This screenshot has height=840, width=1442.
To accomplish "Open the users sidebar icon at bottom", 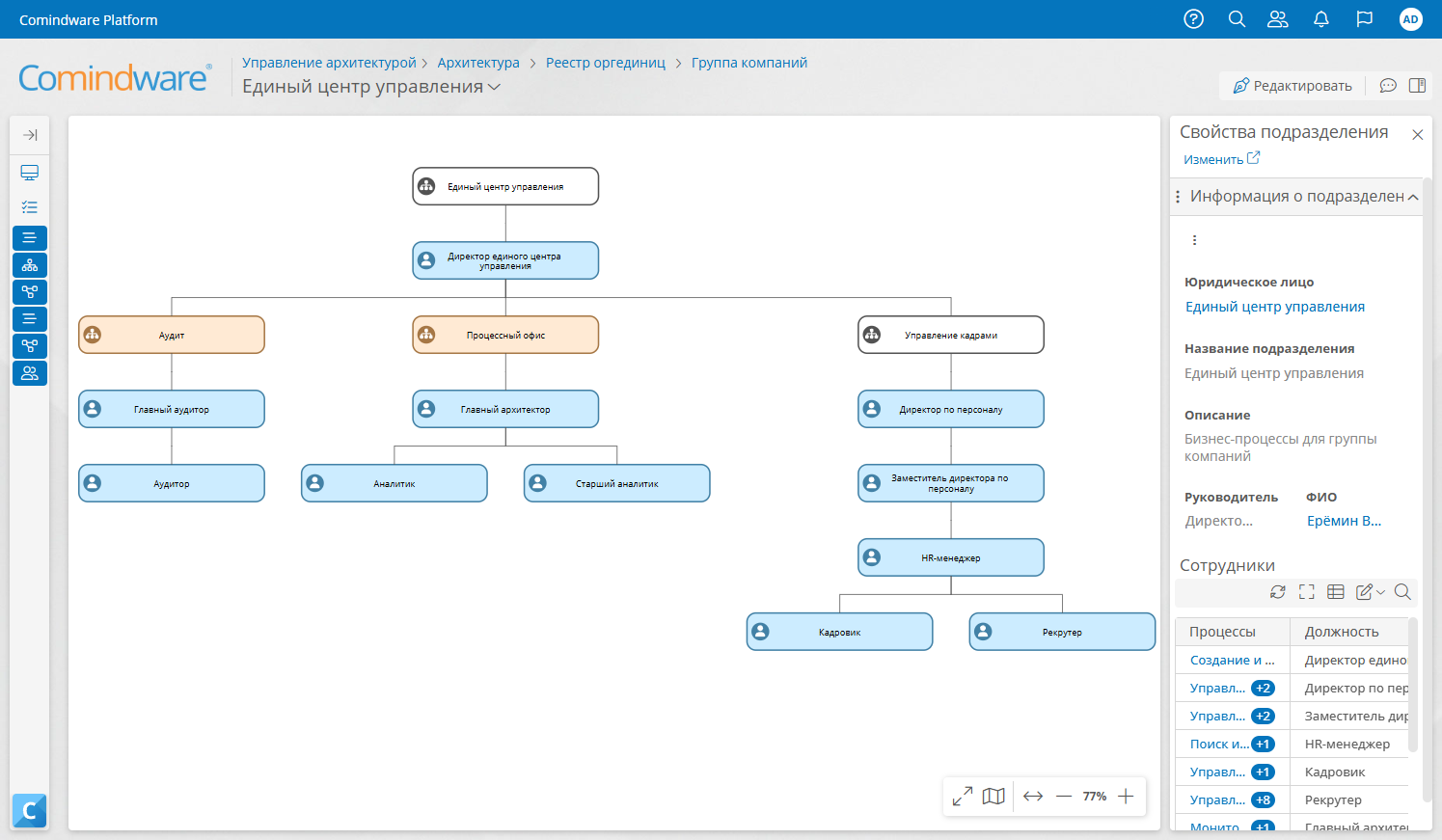I will 30,373.
